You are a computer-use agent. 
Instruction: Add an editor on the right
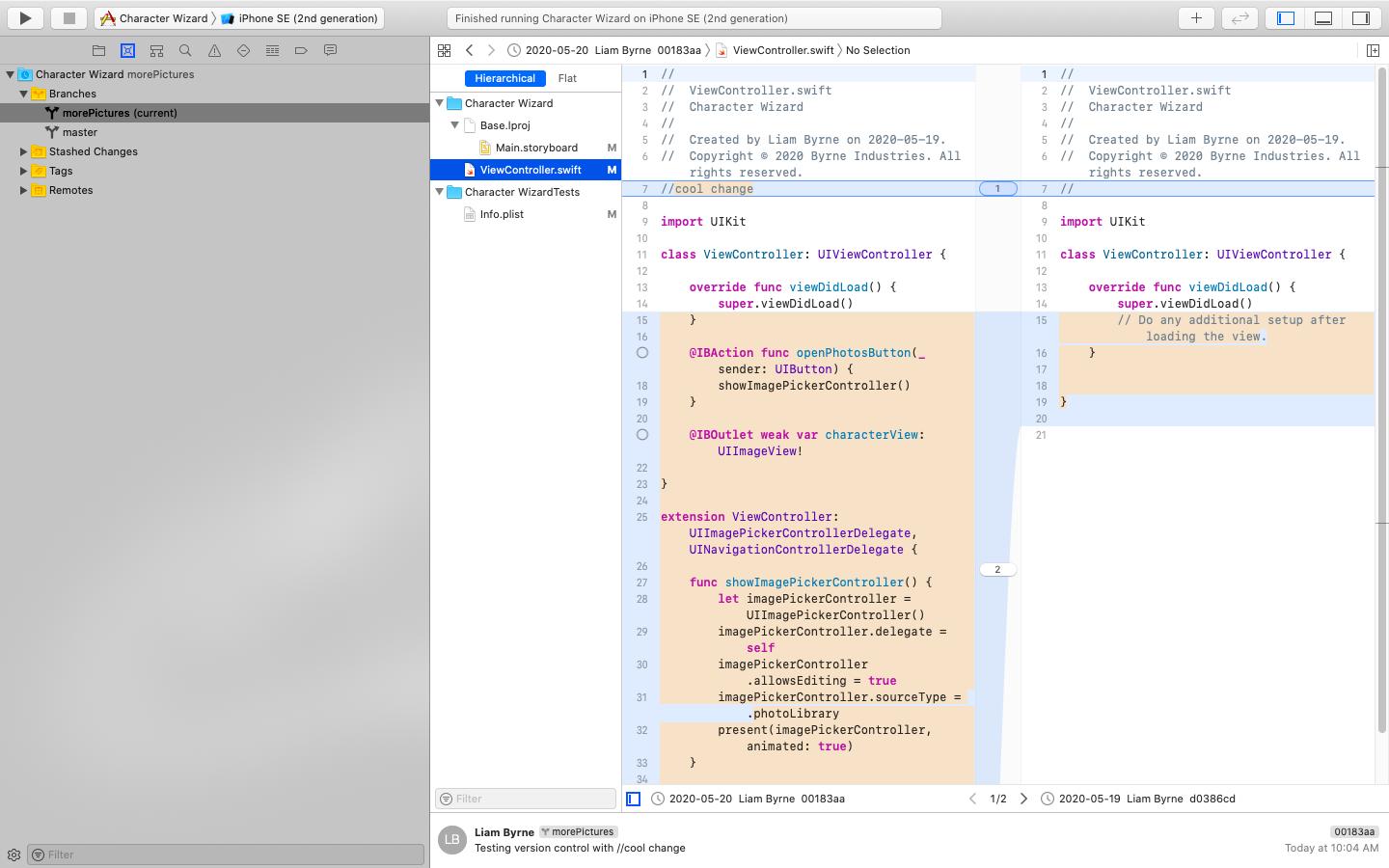pyautogui.click(x=1373, y=50)
